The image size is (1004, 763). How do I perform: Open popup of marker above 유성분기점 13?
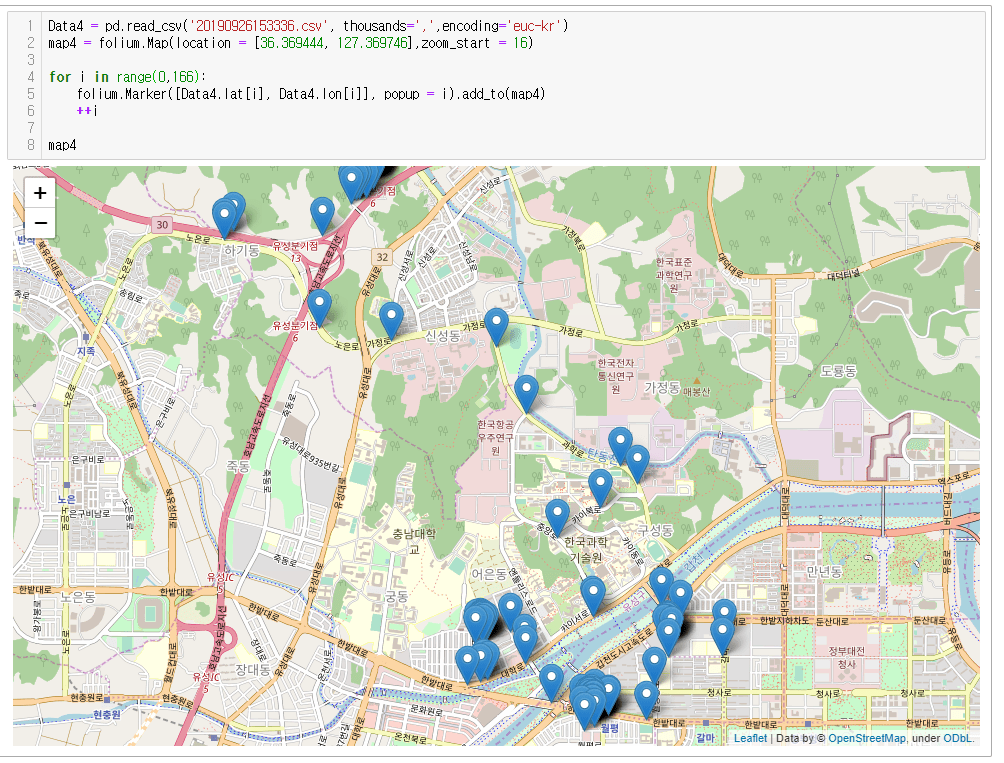(x=322, y=213)
